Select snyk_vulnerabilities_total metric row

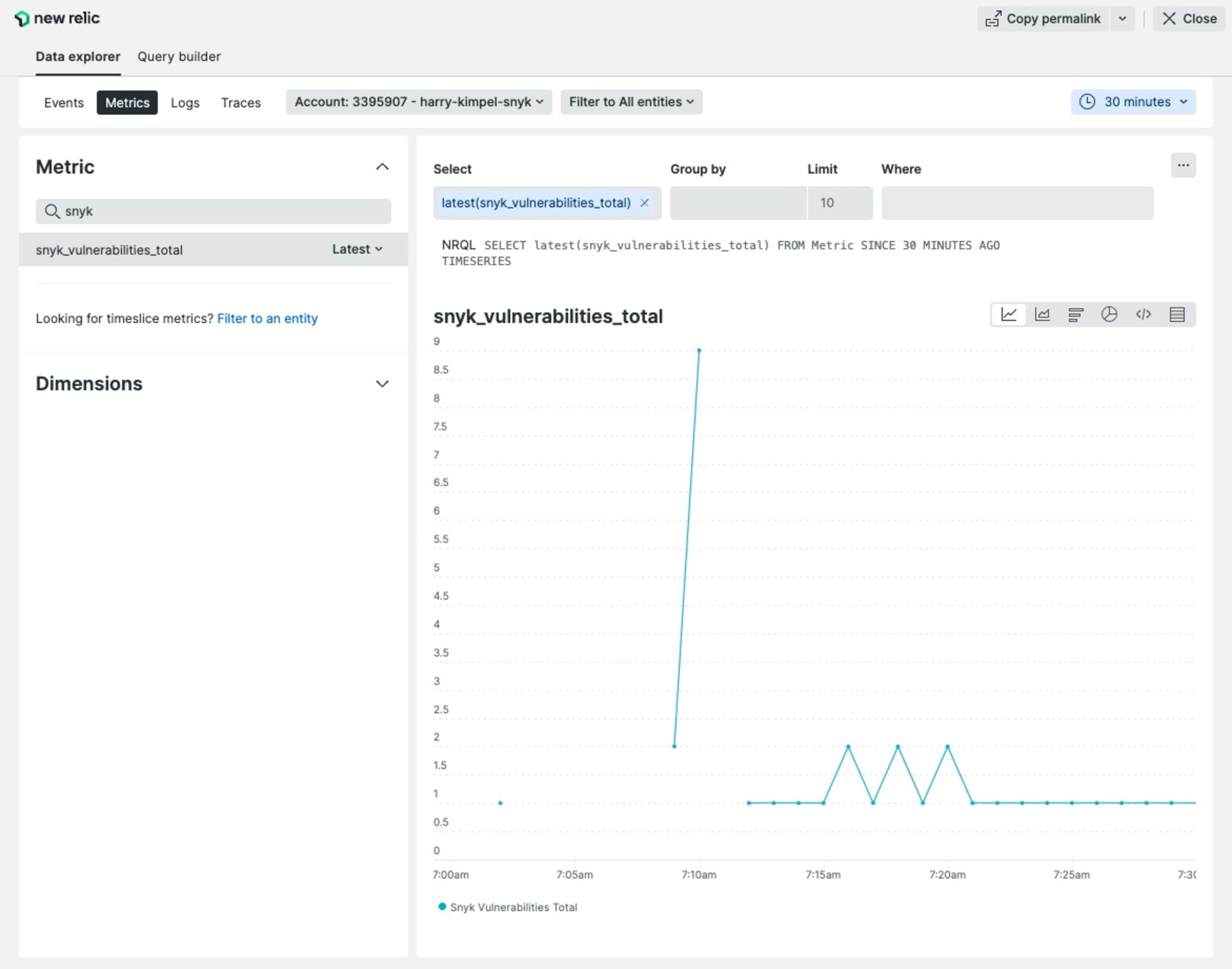(213, 249)
